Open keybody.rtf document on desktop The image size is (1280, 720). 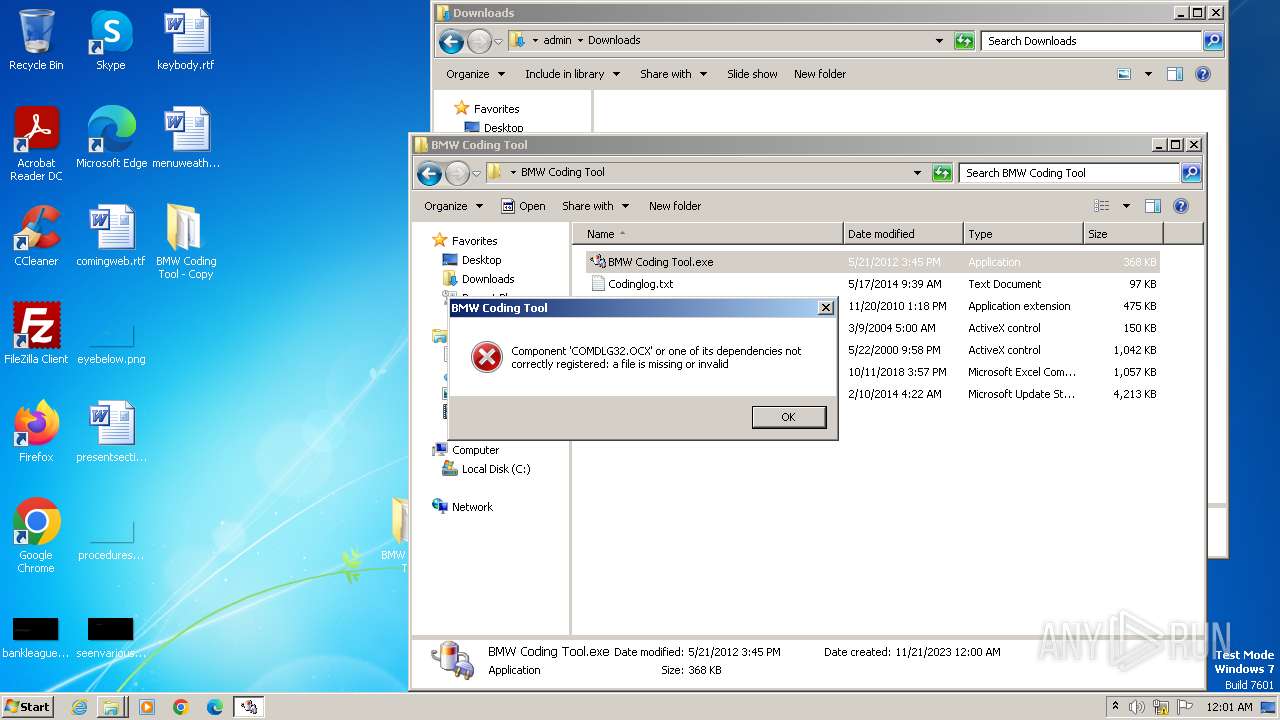tap(186, 40)
